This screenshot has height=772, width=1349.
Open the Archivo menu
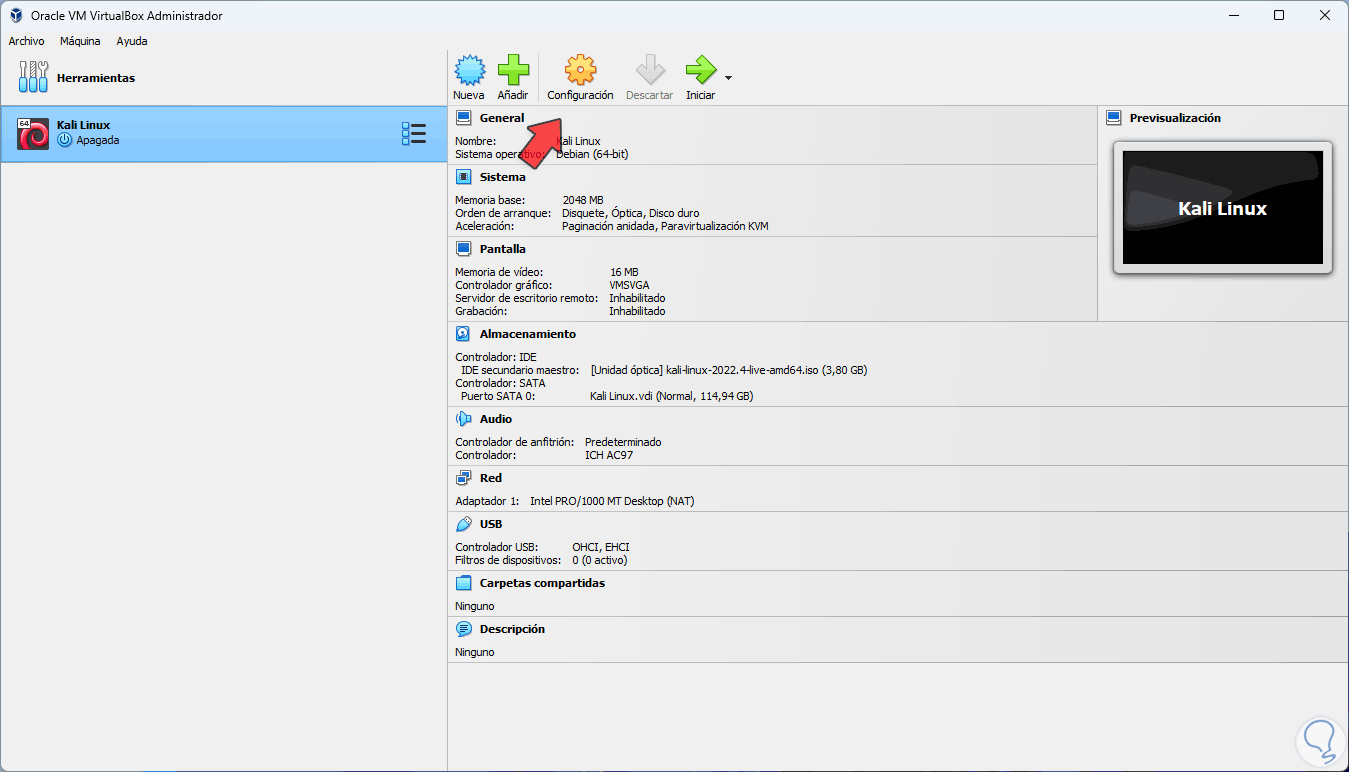click(x=26, y=41)
